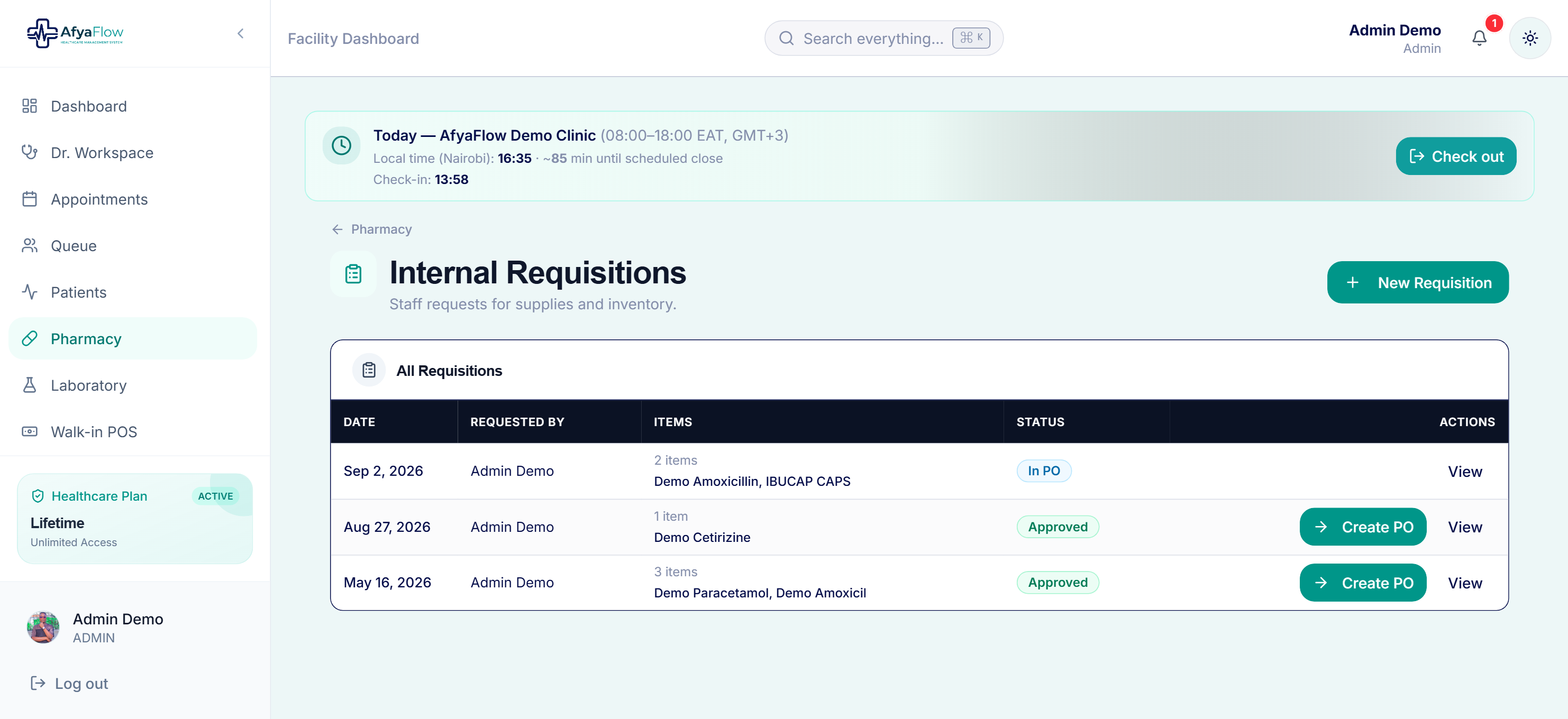Click the clipboard icon beside Internal Requisitions

pos(353,274)
